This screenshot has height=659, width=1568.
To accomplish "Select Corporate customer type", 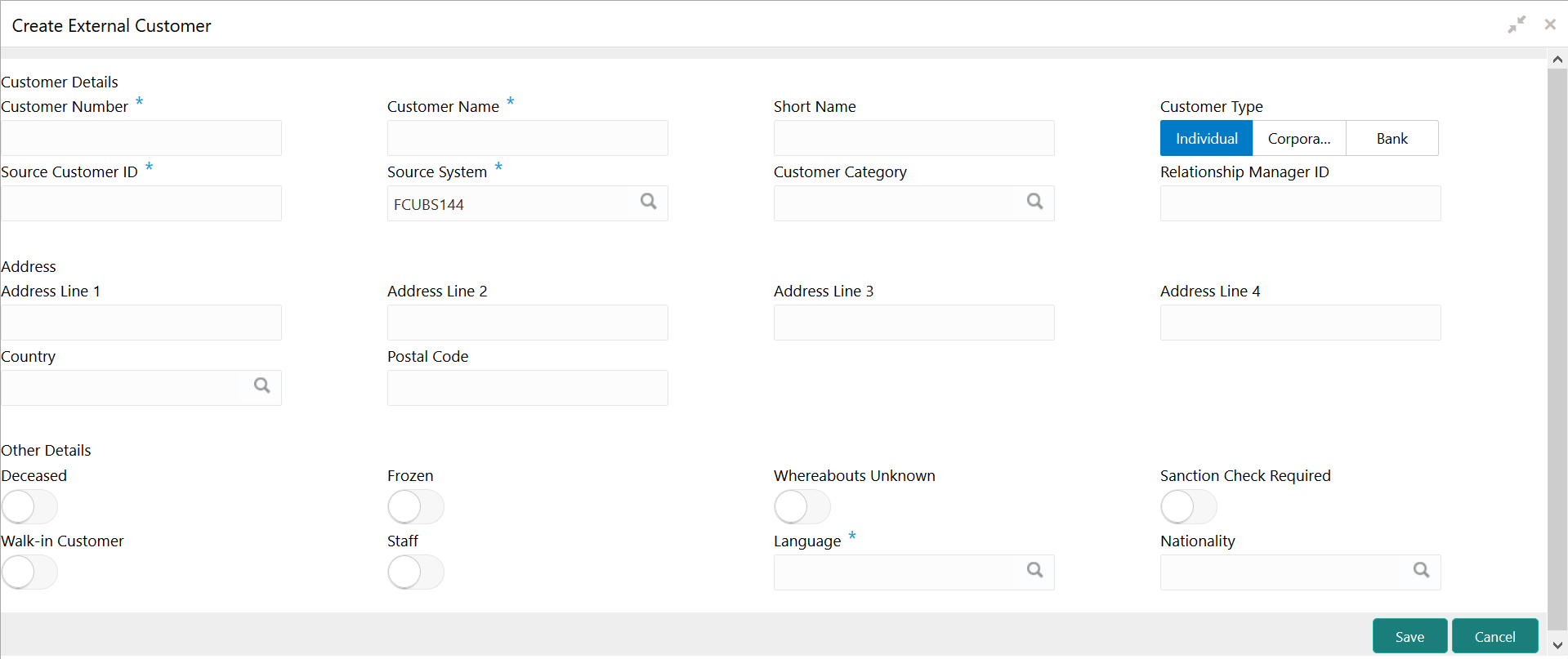I will click(x=1299, y=139).
